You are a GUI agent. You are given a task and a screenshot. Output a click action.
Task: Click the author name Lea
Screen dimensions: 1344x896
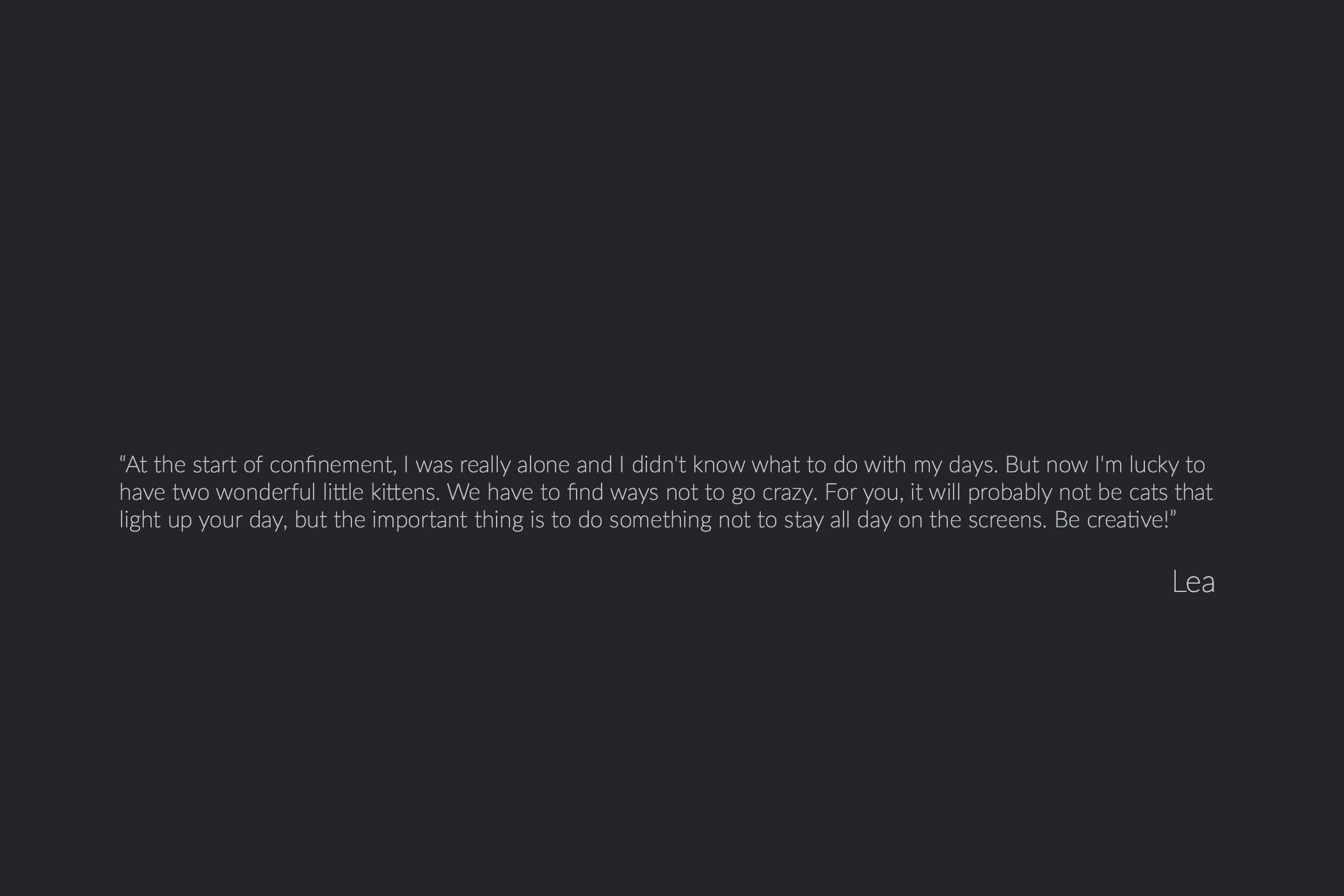point(1193,582)
